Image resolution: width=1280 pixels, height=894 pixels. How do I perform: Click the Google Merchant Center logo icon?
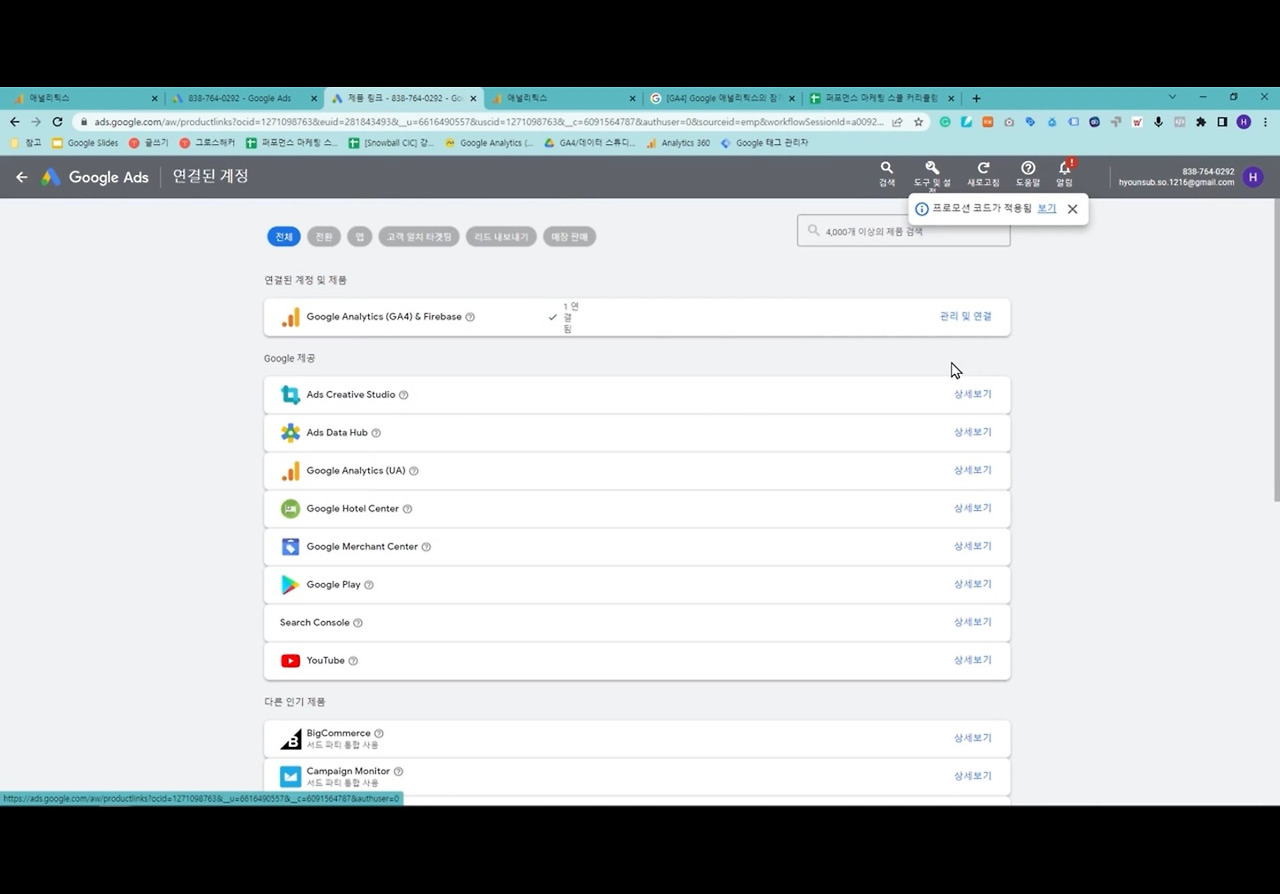point(290,547)
